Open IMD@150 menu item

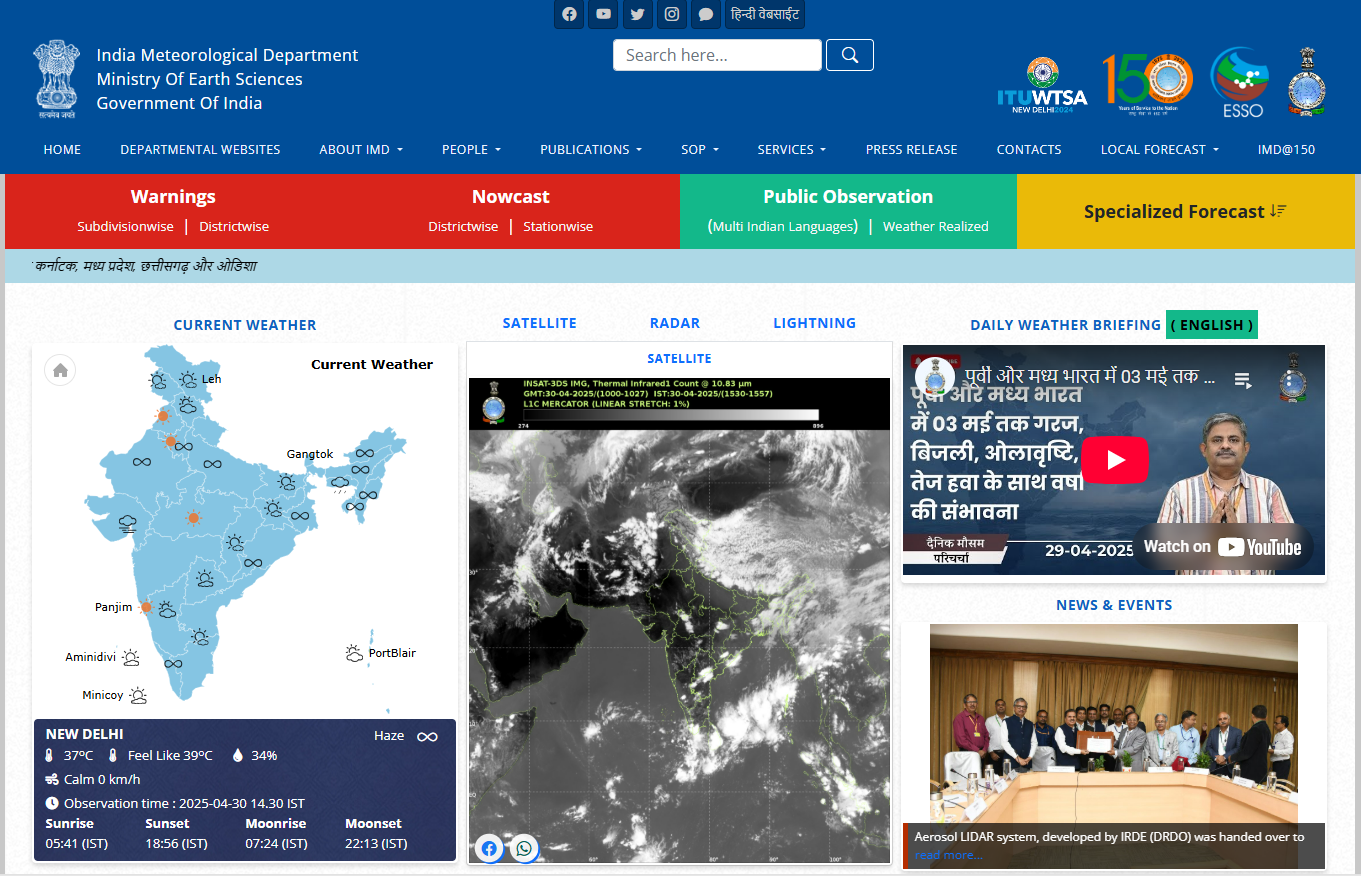1286,149
